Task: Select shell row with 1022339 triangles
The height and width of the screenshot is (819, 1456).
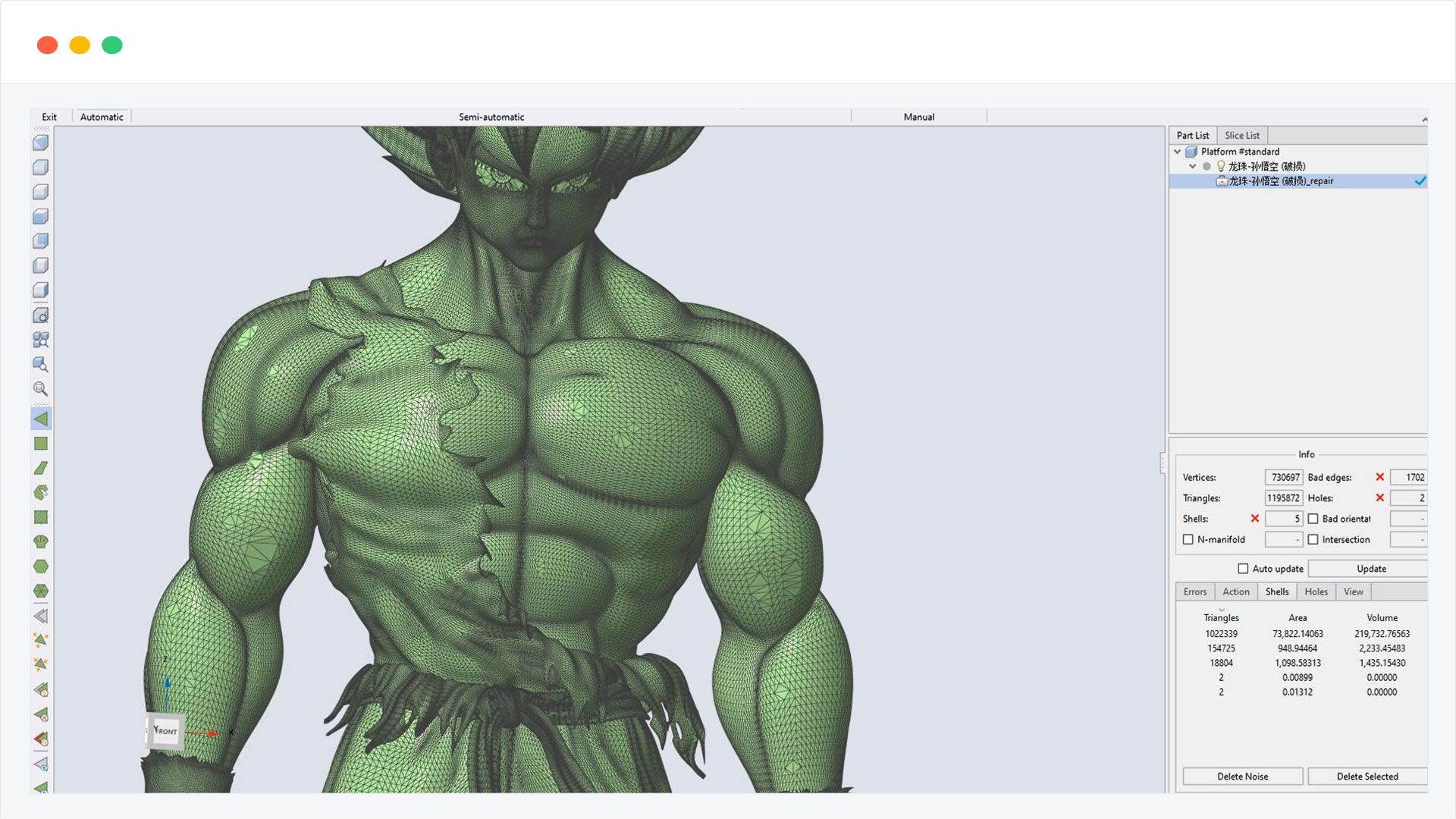Action: pyautogui.click(x=1301, y=634)
